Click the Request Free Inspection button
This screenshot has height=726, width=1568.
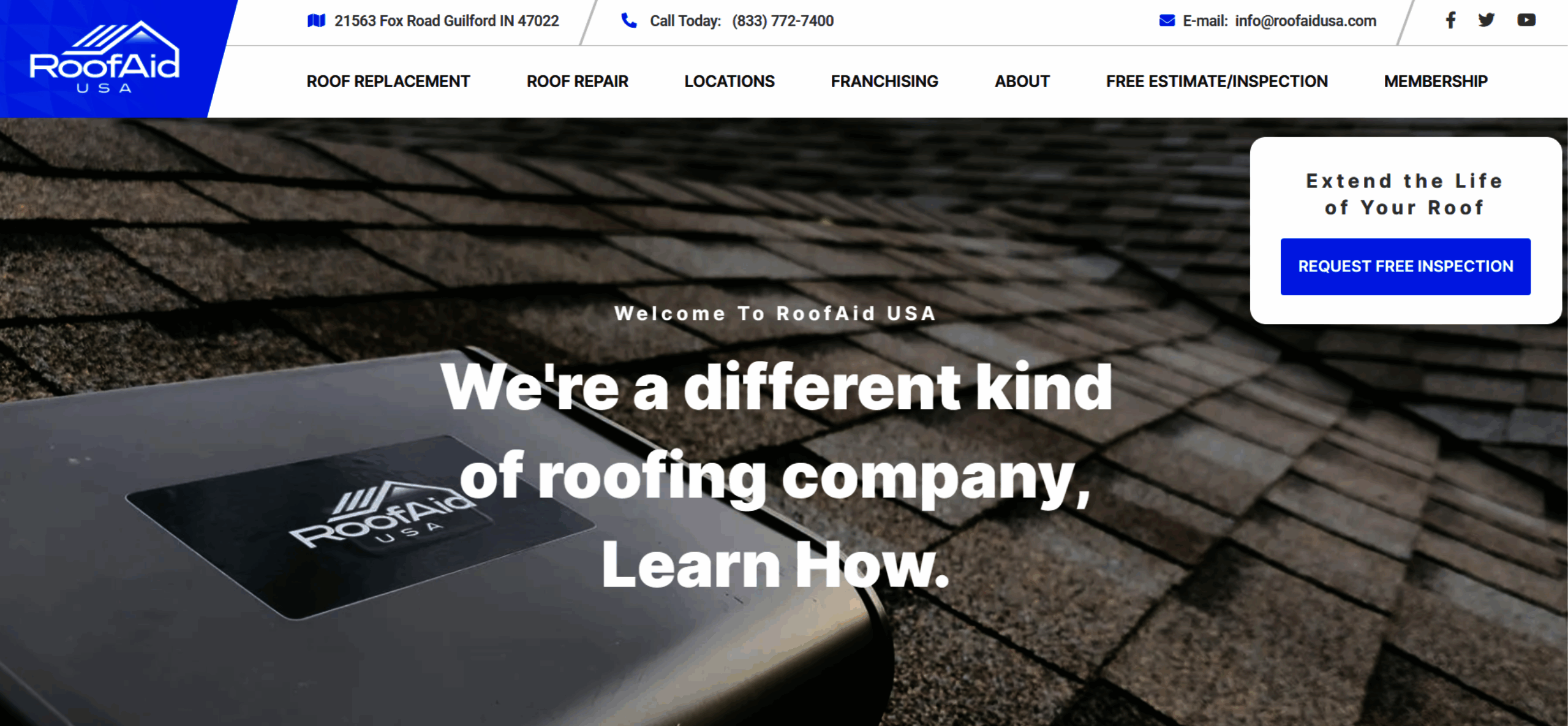click(x=1406, y=267)
